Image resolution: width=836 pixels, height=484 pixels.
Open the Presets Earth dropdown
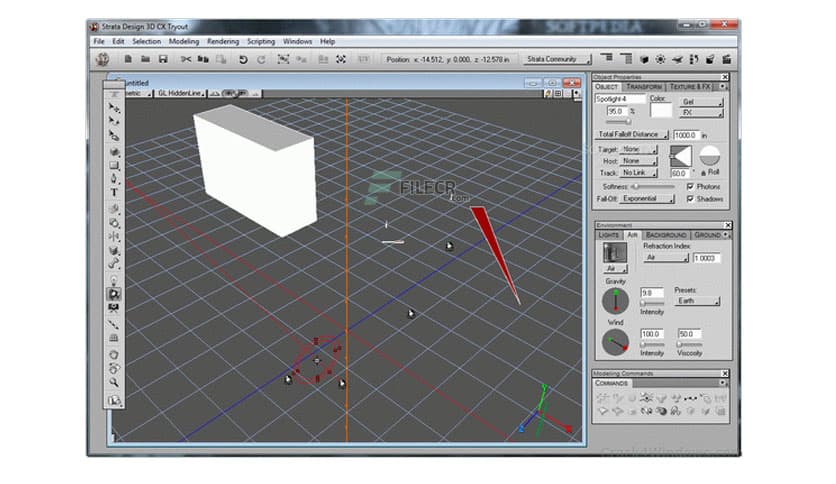pyautogui.click(x=697, y=301)
